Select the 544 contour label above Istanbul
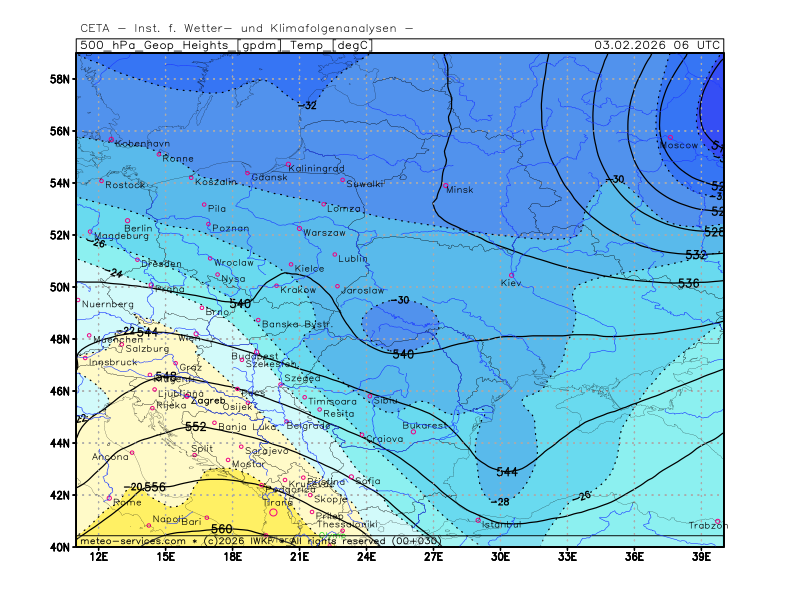The width and height of the screenshot is (800, 600). 507,471
